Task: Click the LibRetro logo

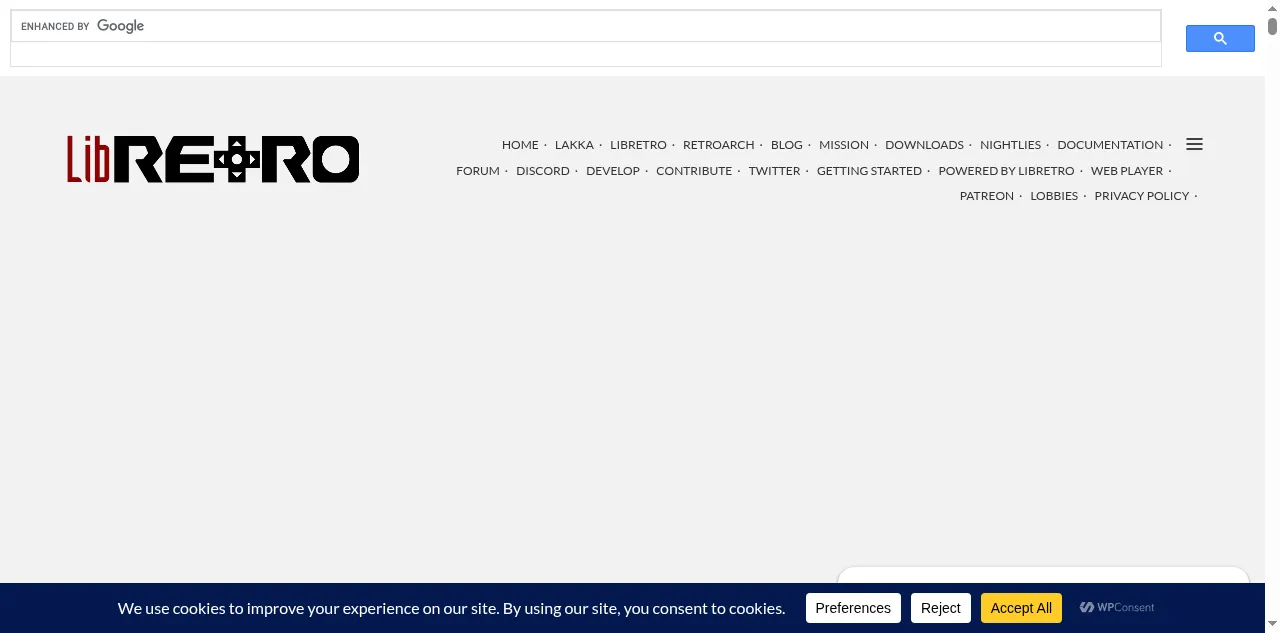Action: pos(213,159)
